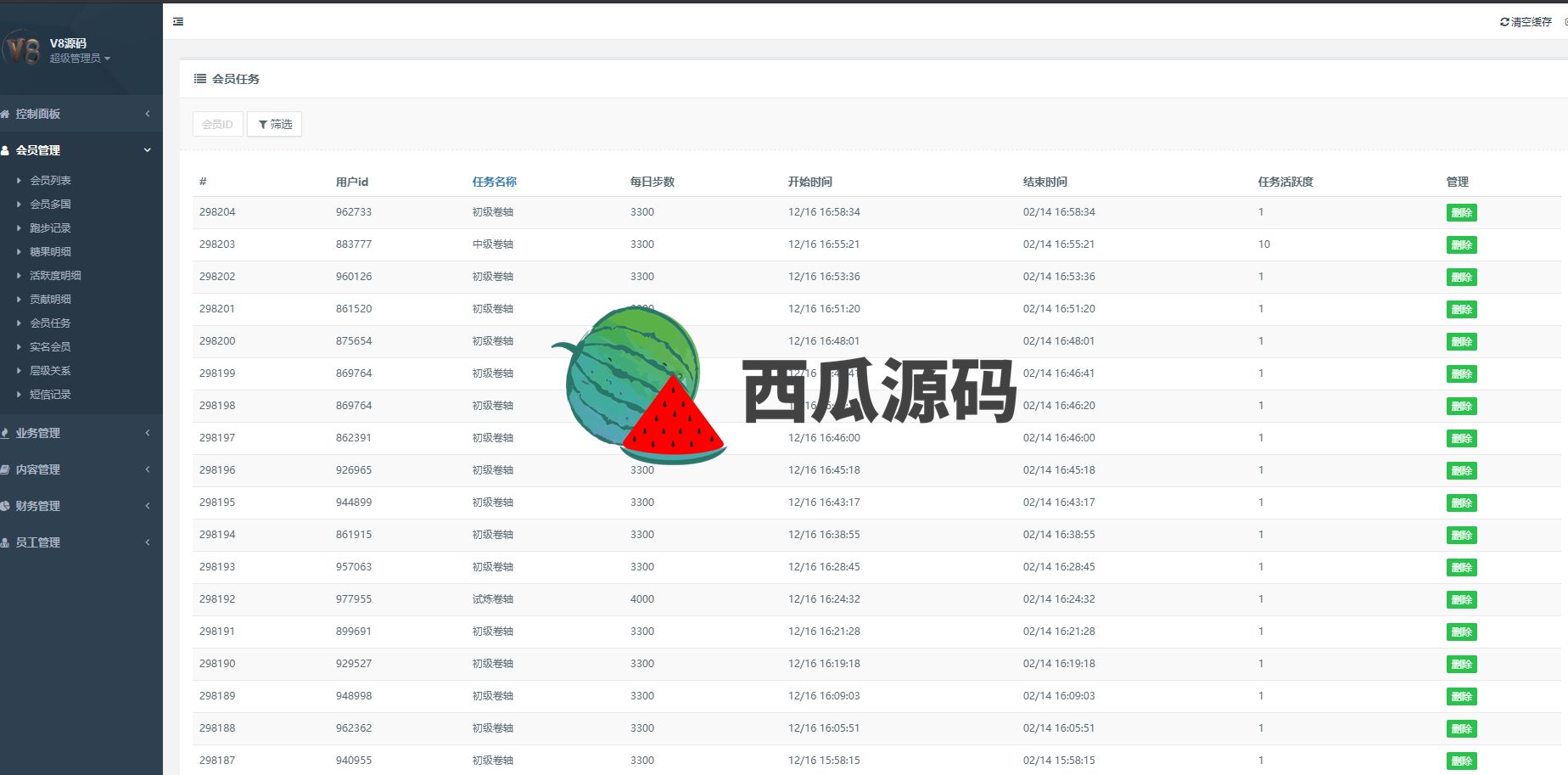Click the 会员管理 user icon
This screenshot has width=1568, height=775.
[x=5, y=150]
